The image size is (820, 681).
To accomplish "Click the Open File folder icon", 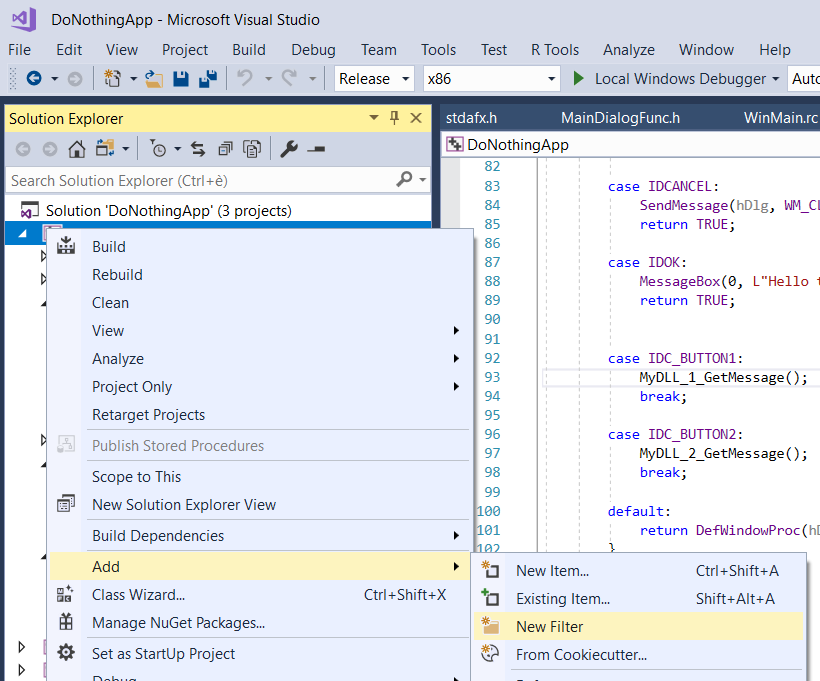I will point(154,79).
